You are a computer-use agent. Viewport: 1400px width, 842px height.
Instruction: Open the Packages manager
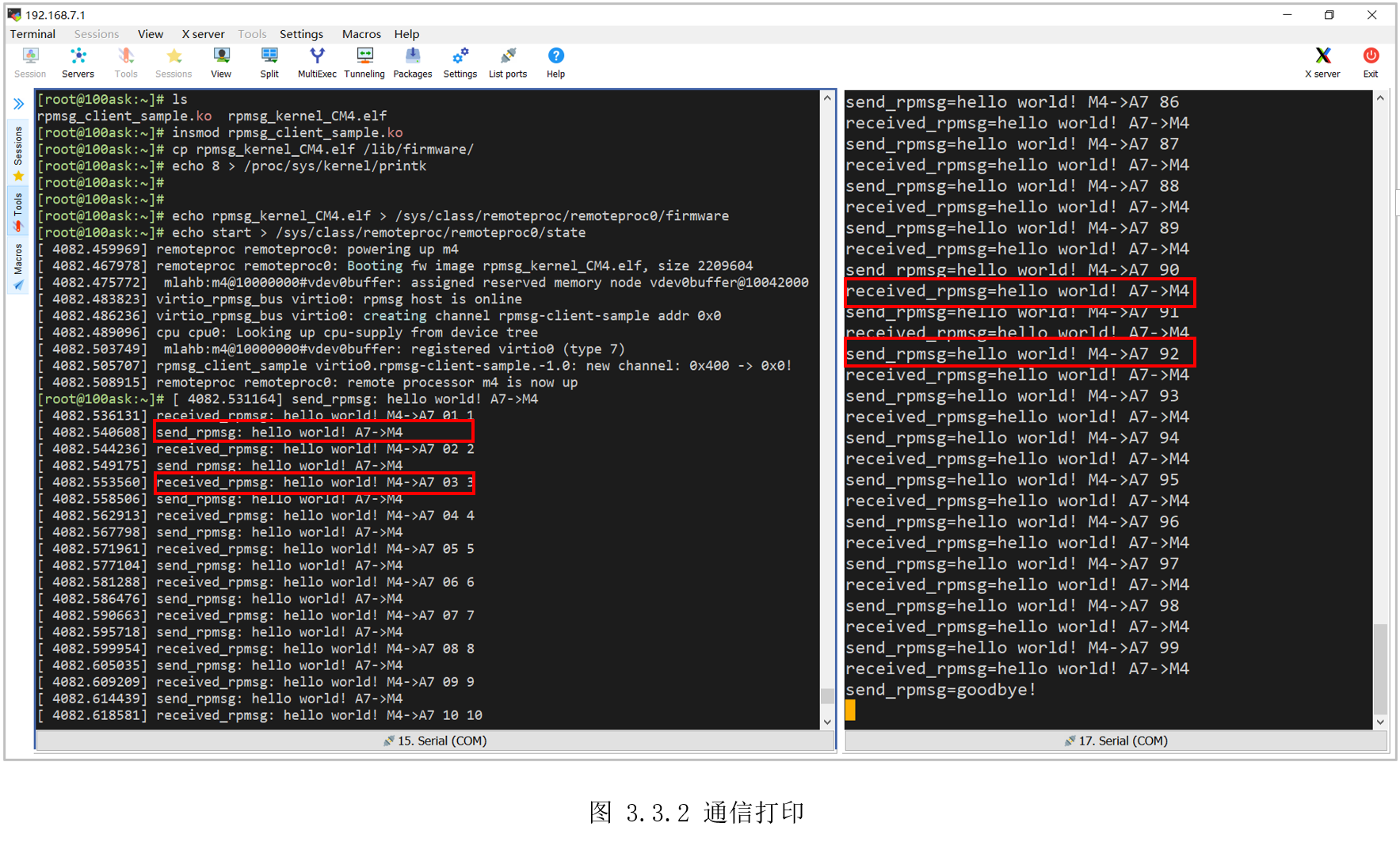coord(412,62)
